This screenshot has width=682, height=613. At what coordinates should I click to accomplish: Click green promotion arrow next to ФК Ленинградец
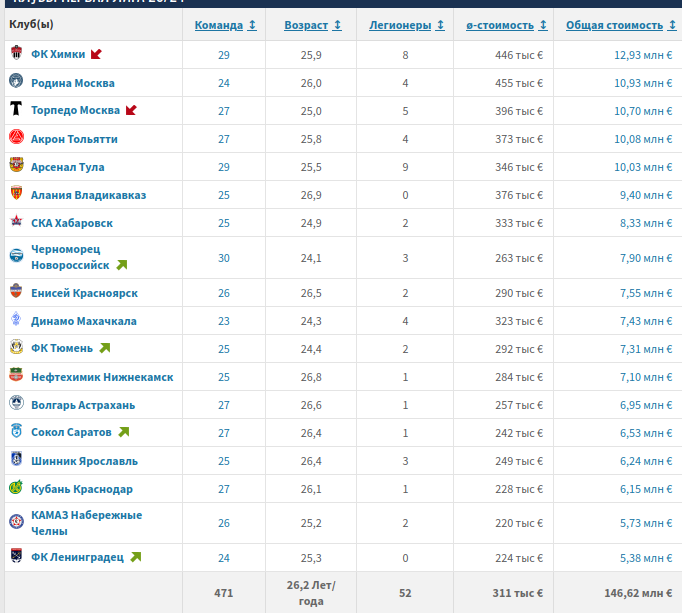point(136,556)
